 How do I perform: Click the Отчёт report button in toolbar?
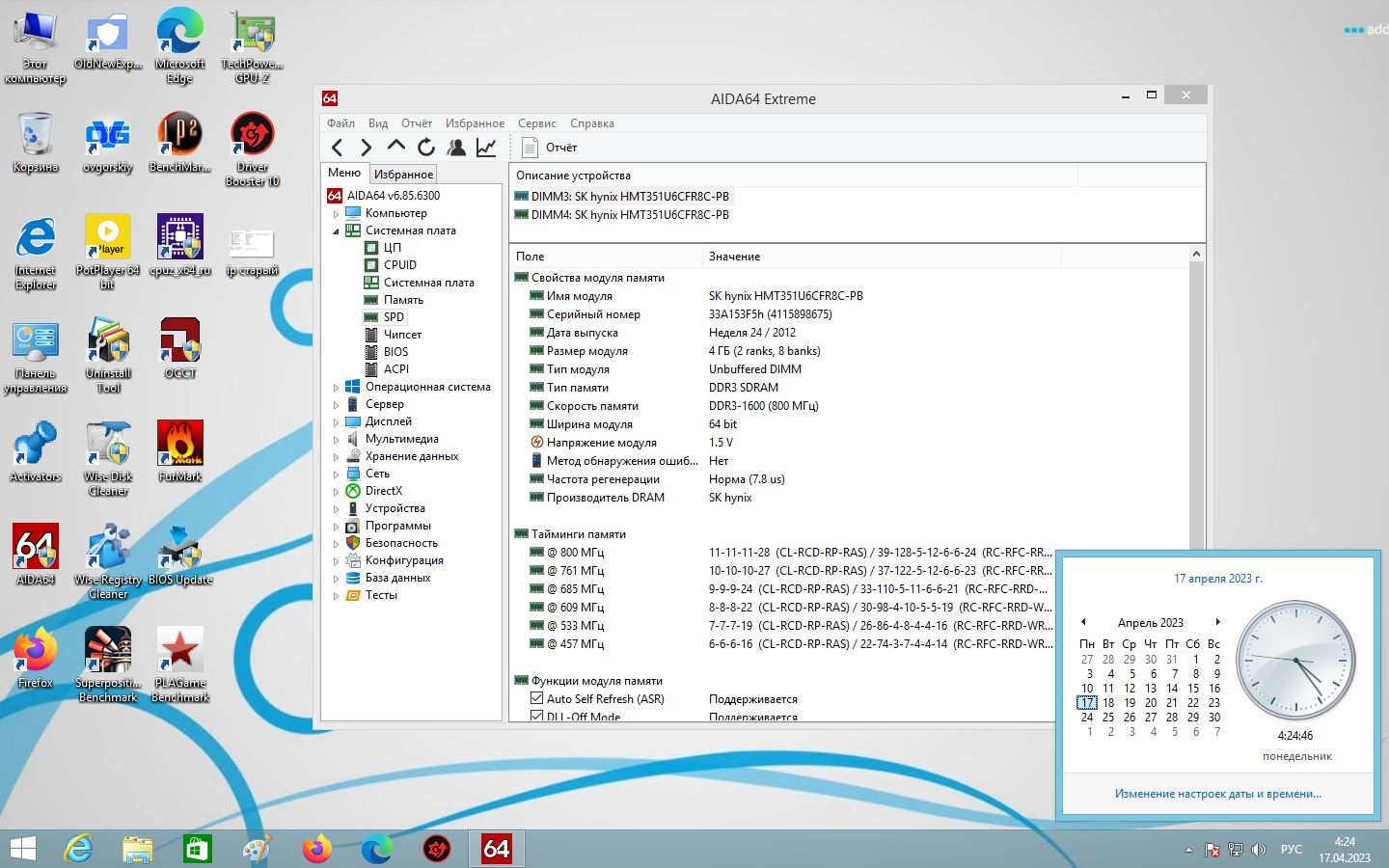point(549,148)
